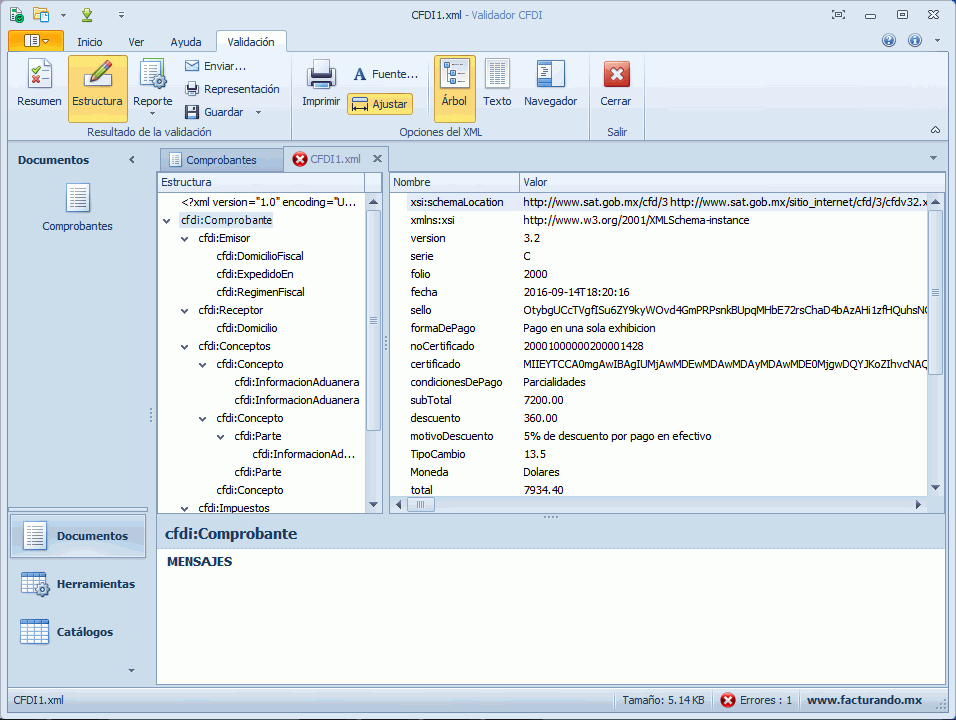Open the Resumen validation summary

(x=39, y=85)
